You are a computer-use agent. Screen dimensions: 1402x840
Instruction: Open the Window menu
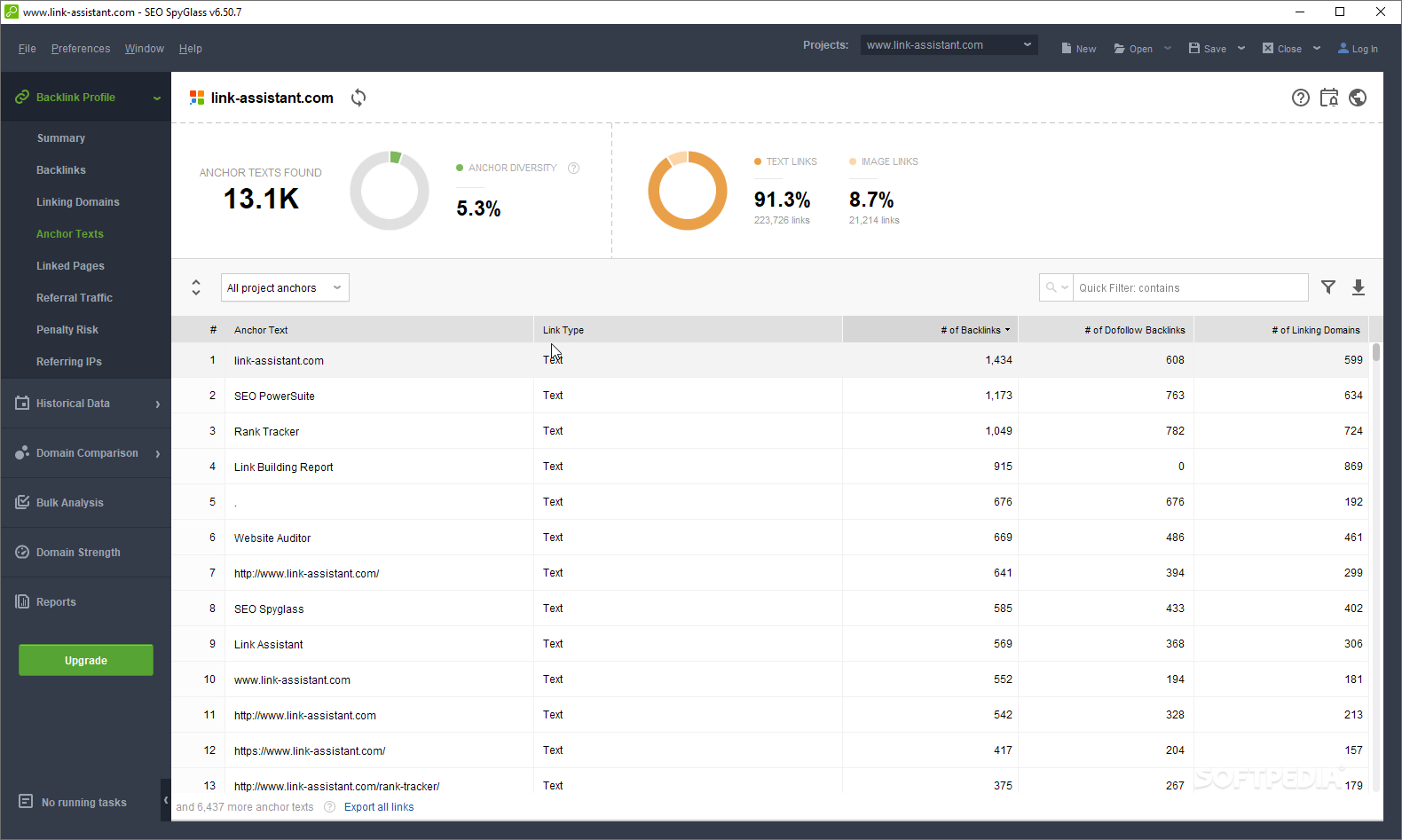[145, 49]
